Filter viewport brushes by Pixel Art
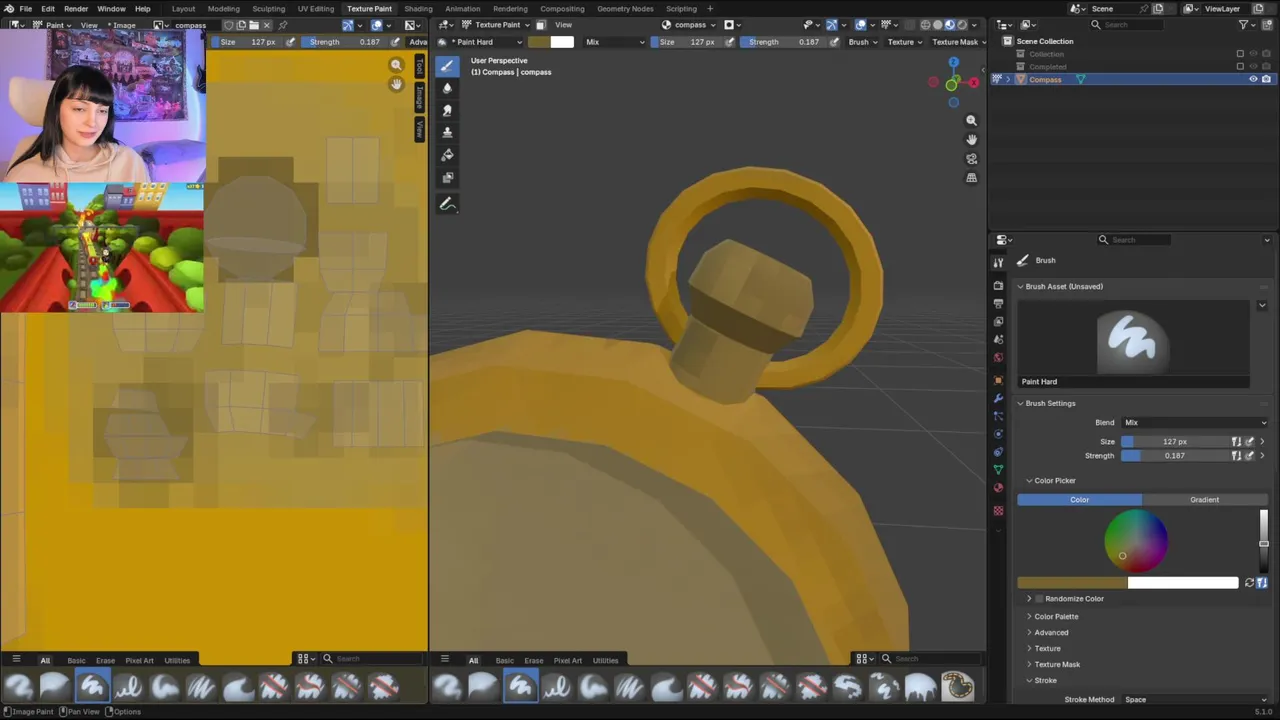1280x720 pixels. [567, 660]
